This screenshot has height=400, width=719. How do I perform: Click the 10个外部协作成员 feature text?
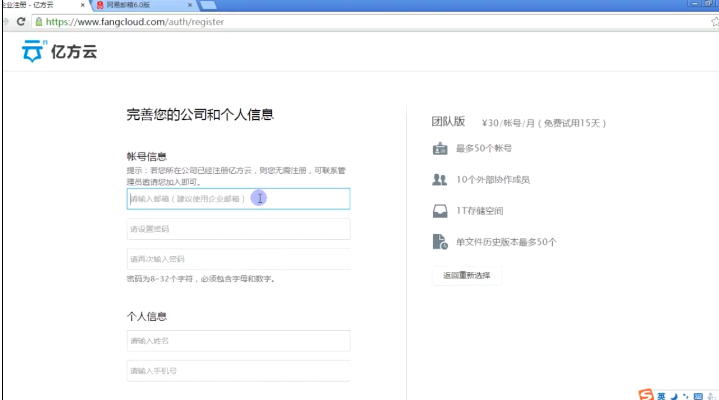click(493, 179)
